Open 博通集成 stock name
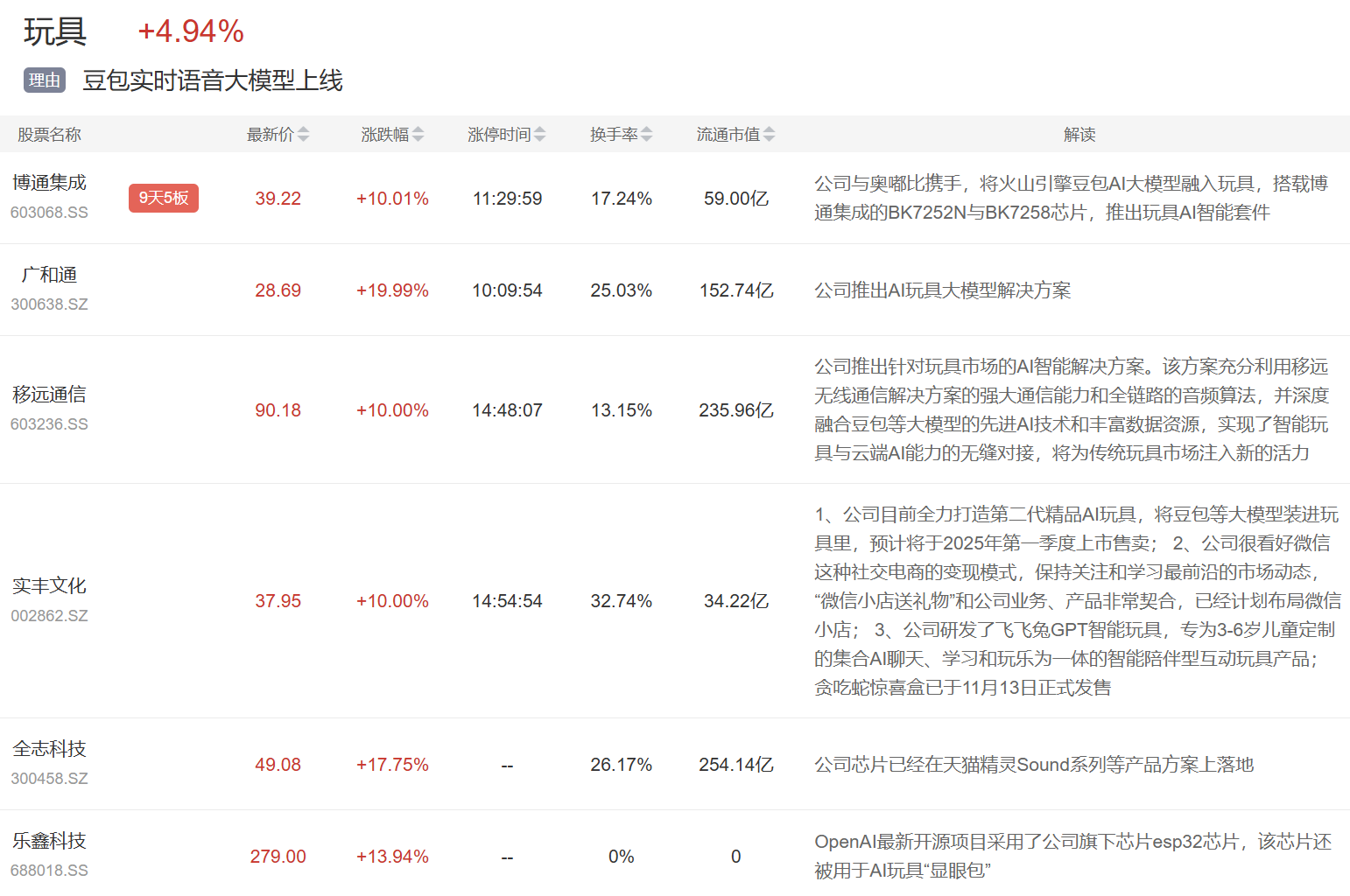Image resolution: width=1350 pixels, height=896 pixels. pyautogui.click(x=49, y=182)
